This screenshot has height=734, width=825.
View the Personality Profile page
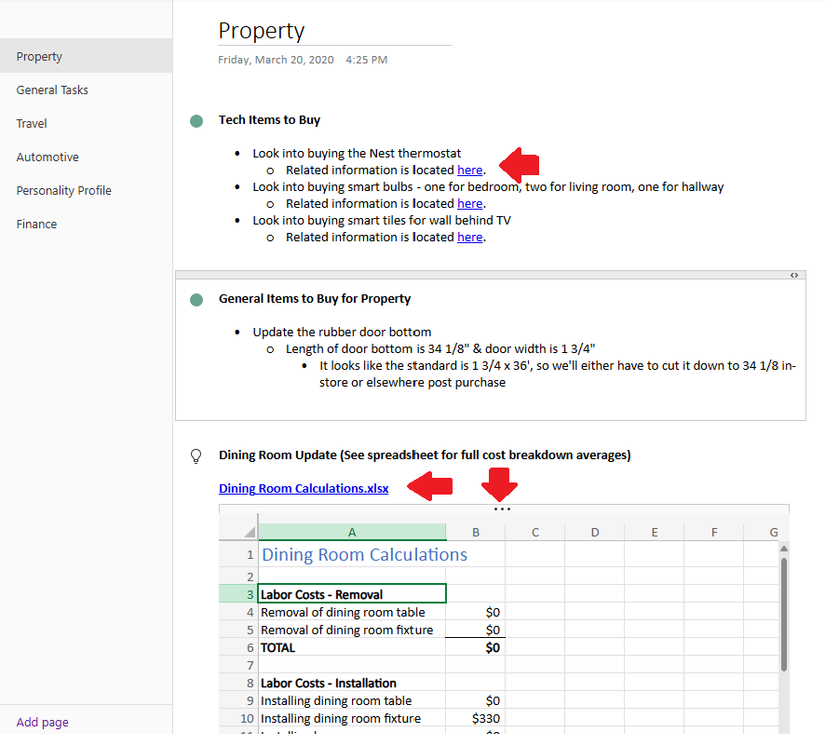click(63, 190)
